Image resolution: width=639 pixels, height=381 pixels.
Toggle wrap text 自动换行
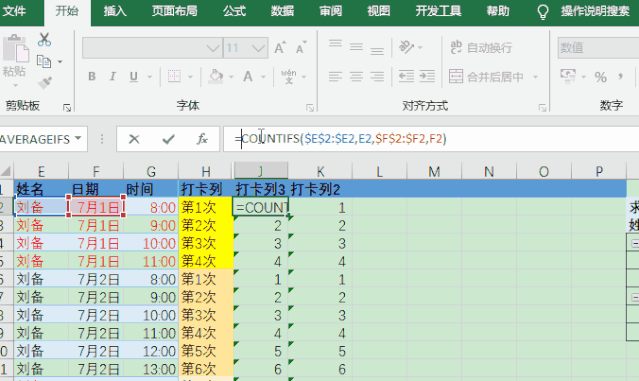(481, 48)
